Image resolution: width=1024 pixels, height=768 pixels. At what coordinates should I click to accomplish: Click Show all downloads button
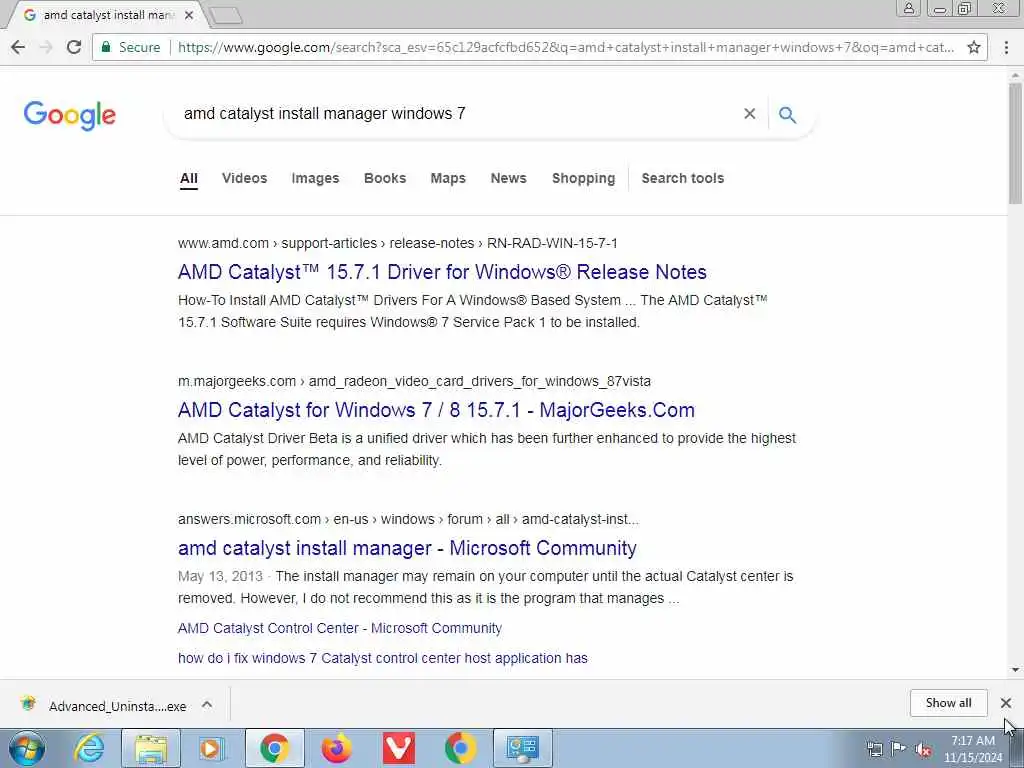948,703
